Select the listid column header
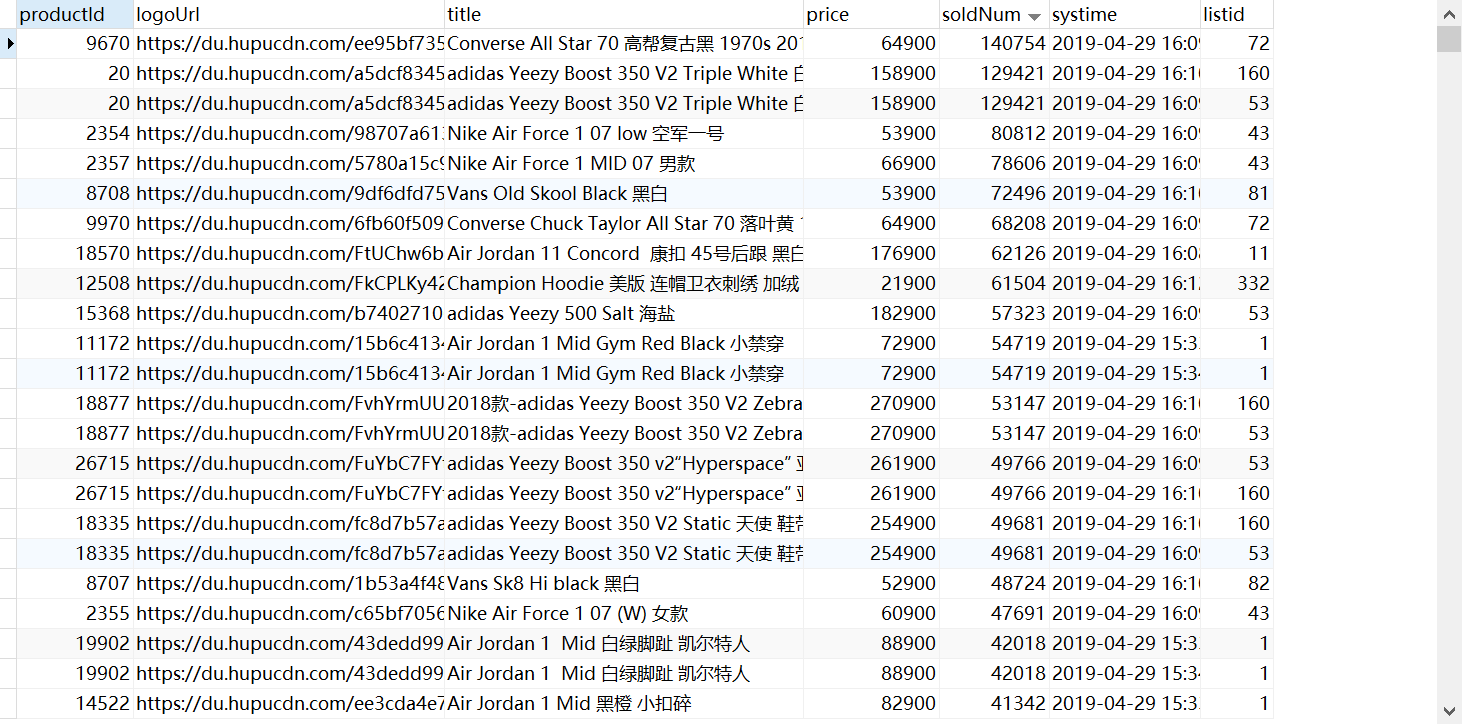Screen dimensions: 1462x724 tap(1237, 14)
